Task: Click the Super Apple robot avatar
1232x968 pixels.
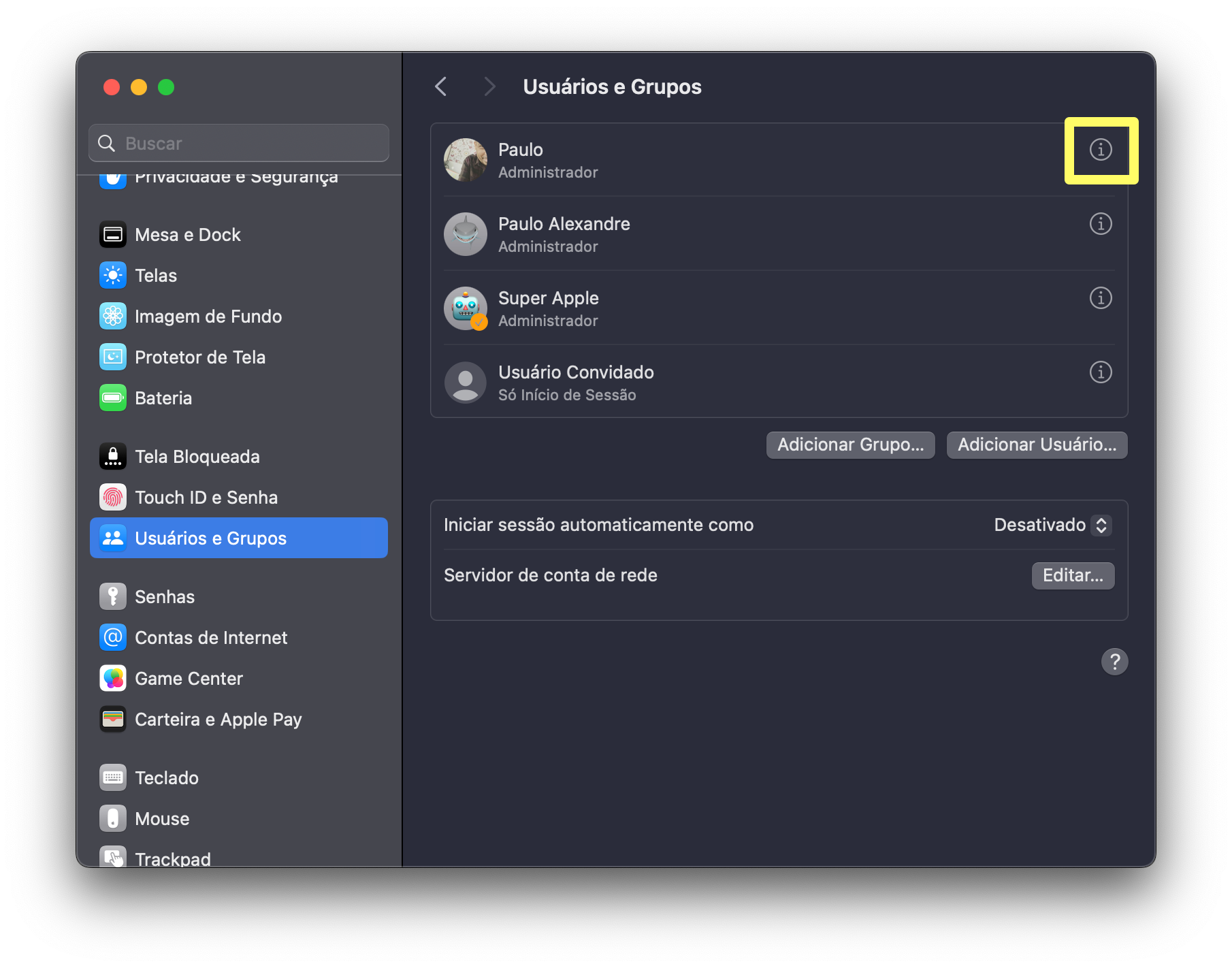Action: click(x=466, y=308)
